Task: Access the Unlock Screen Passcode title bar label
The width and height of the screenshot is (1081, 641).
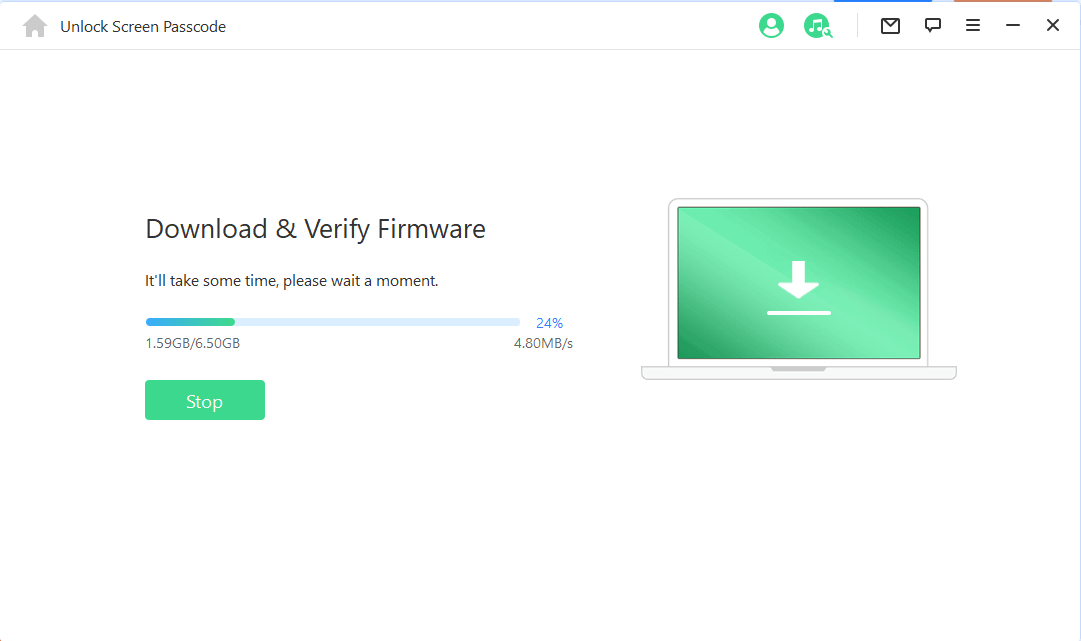Action: click(143, 26)
